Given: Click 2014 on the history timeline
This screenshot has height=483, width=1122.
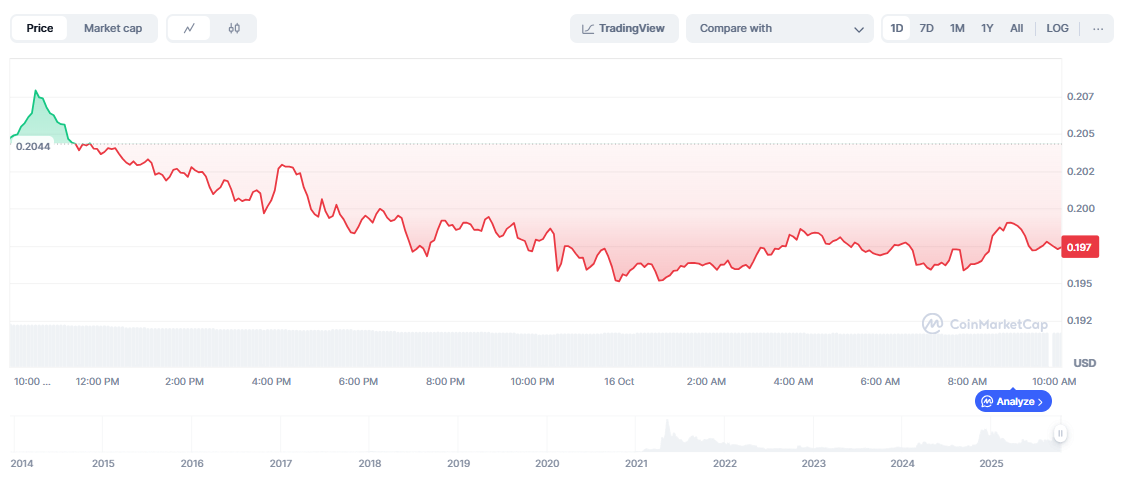Looking at the screenshot, I should tap(22, 464).
